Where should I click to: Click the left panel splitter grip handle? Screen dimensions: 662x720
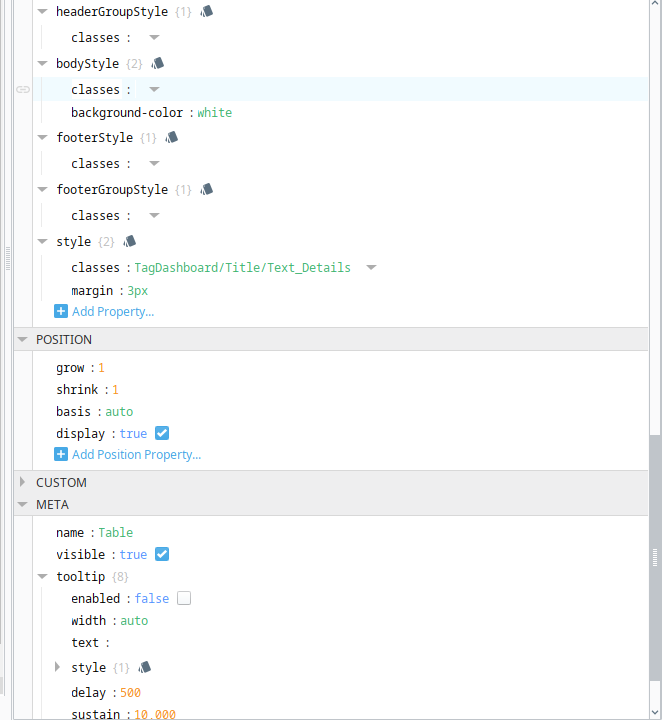coord(8,259)
